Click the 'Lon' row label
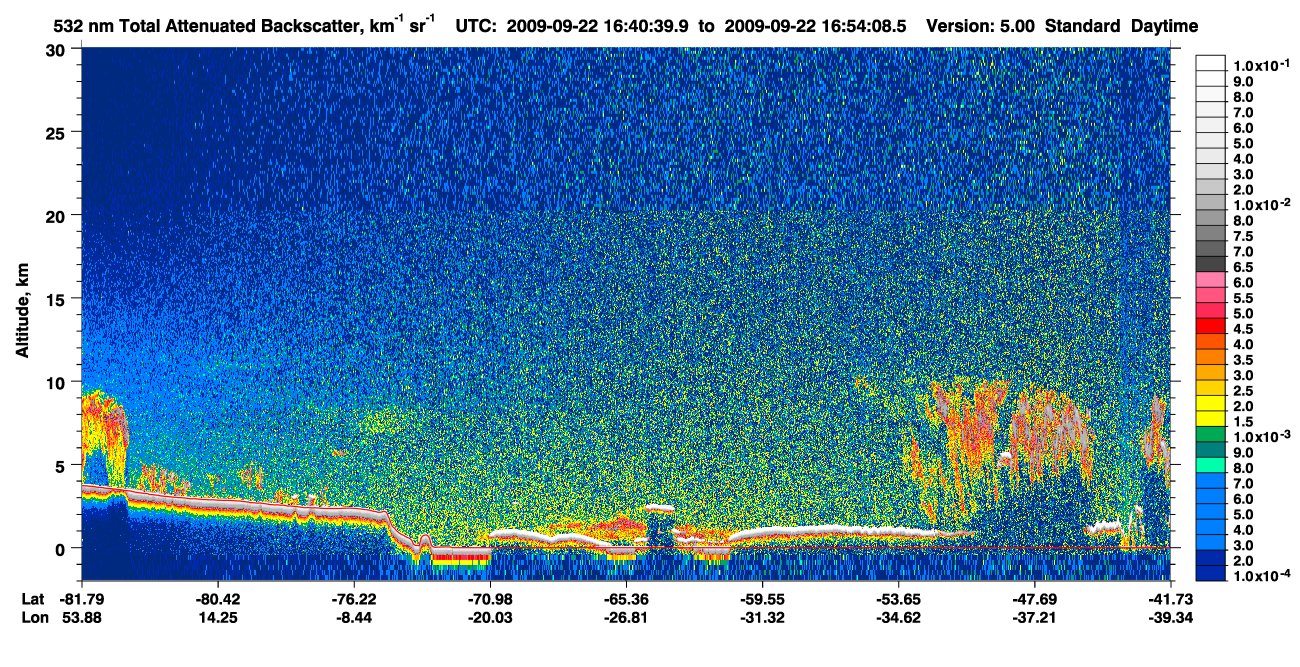1300x667 pixels. [x=33, y=618]
